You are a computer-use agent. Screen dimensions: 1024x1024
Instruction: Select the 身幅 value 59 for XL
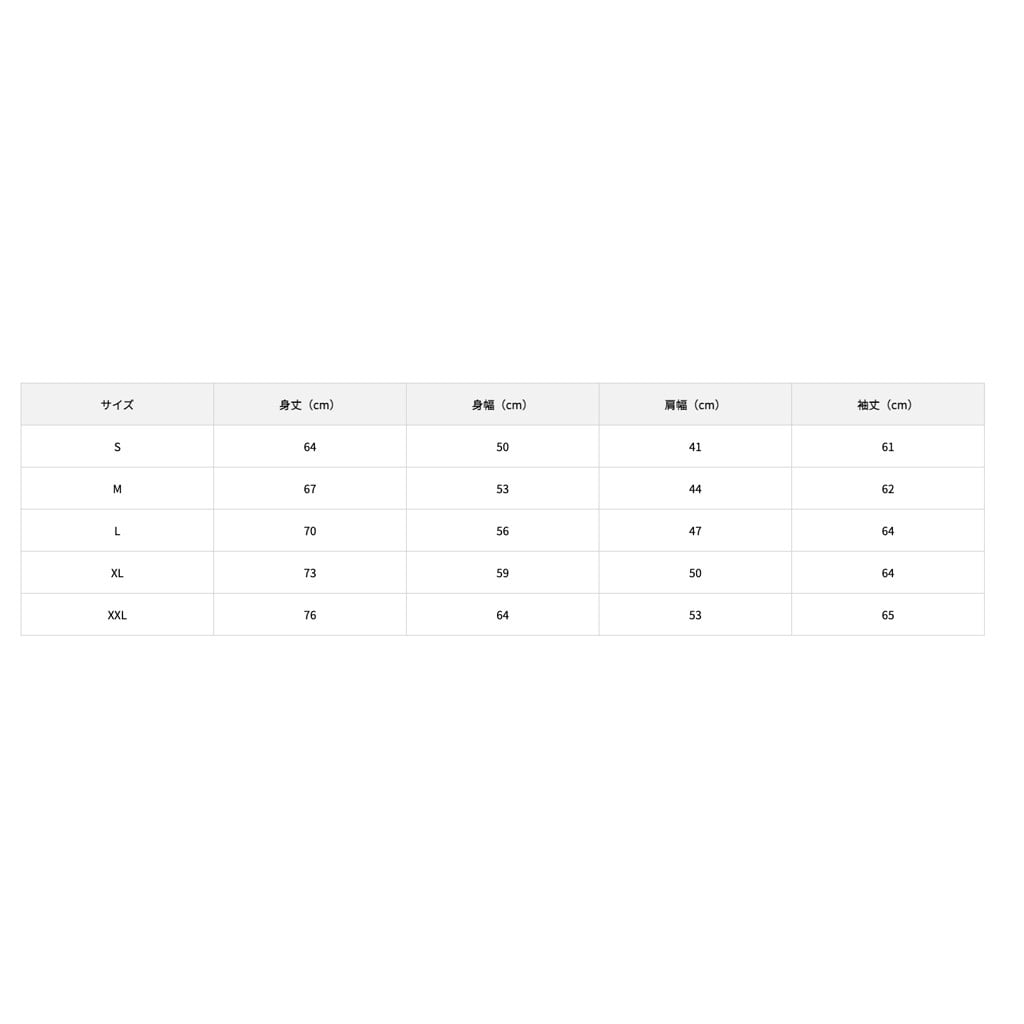click(x=502, y=573)
